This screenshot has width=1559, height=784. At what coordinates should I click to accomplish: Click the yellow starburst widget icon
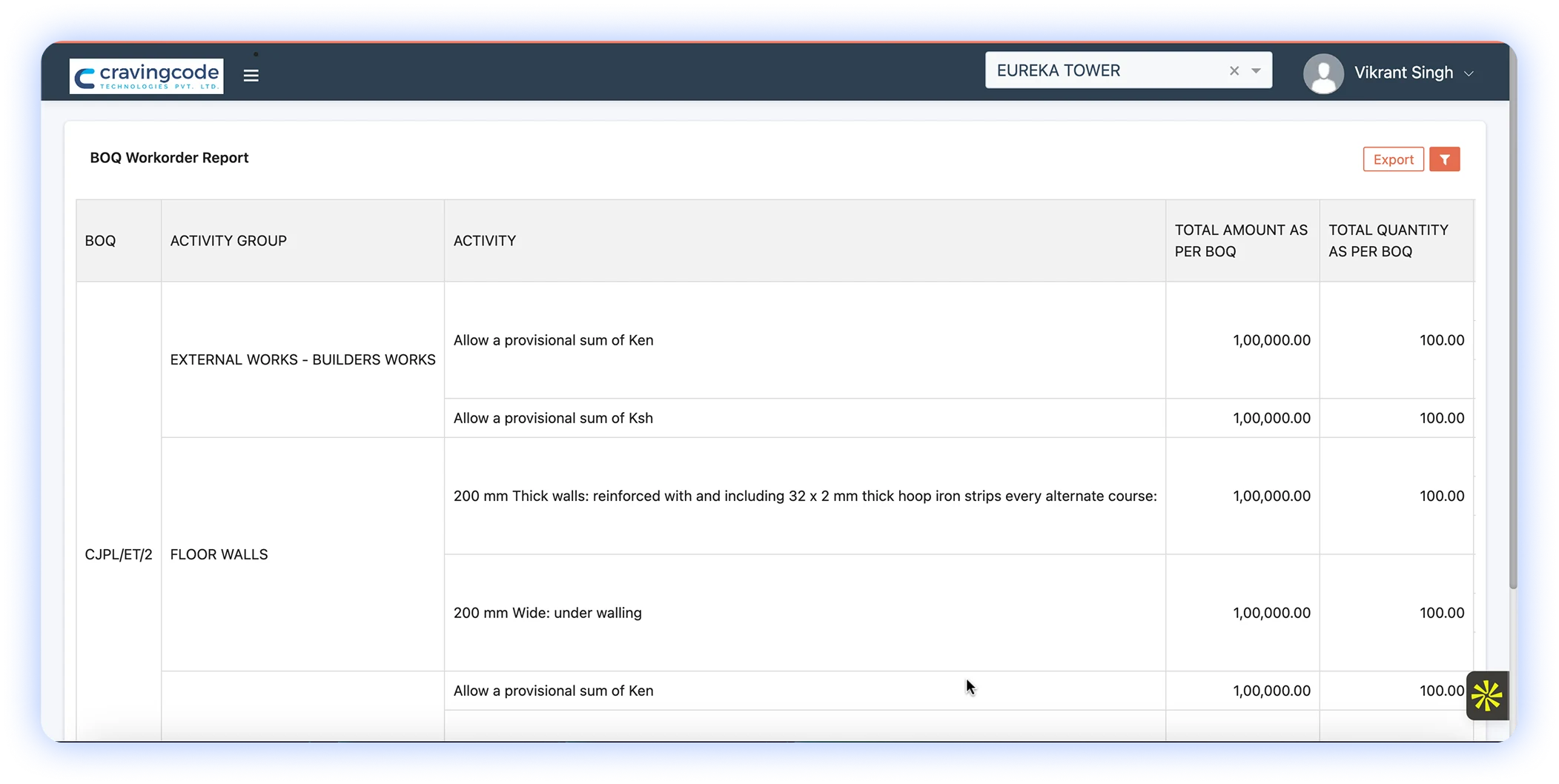[x=1487, y=695]
